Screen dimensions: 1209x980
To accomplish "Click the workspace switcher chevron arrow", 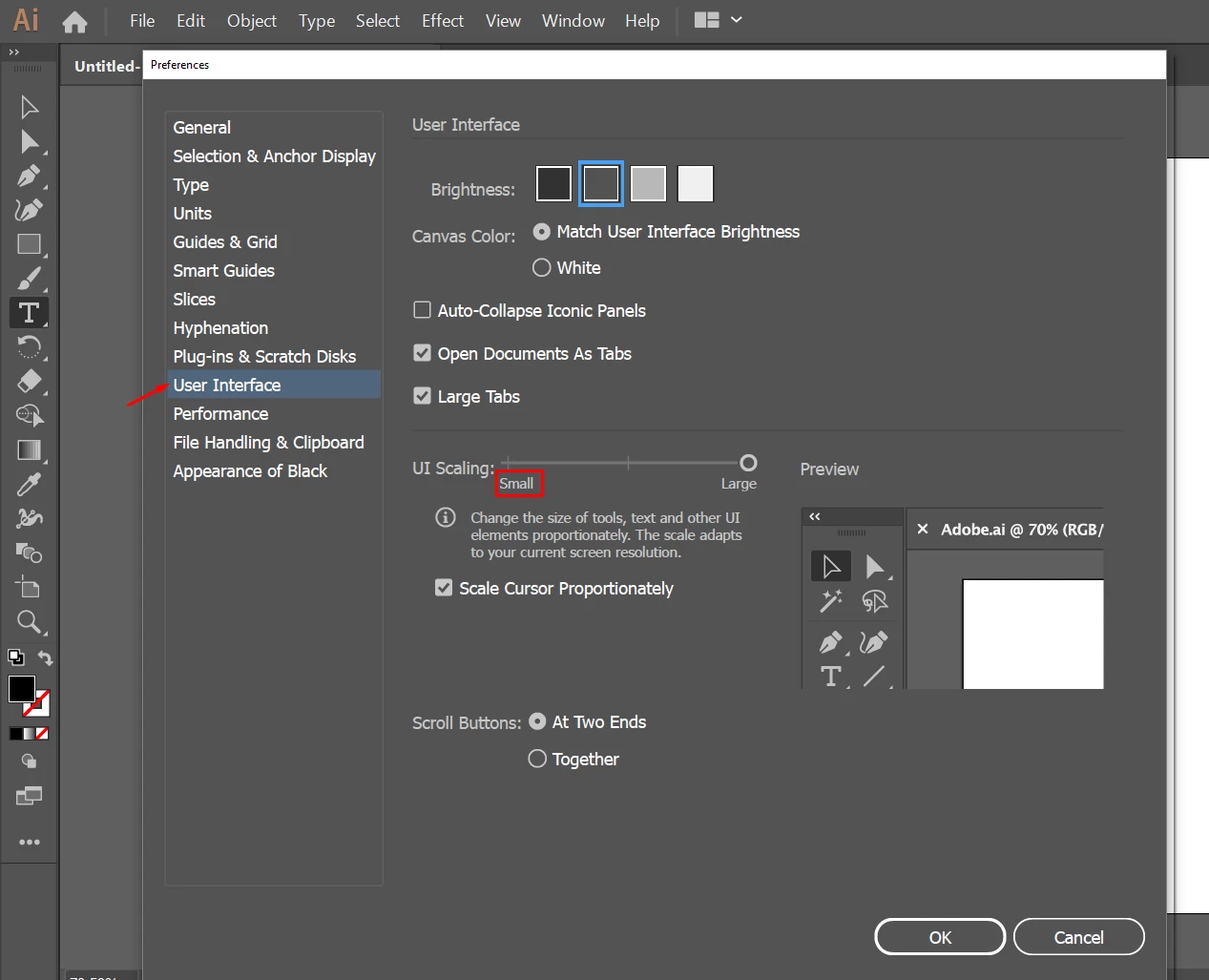I will tap(736, 20).
